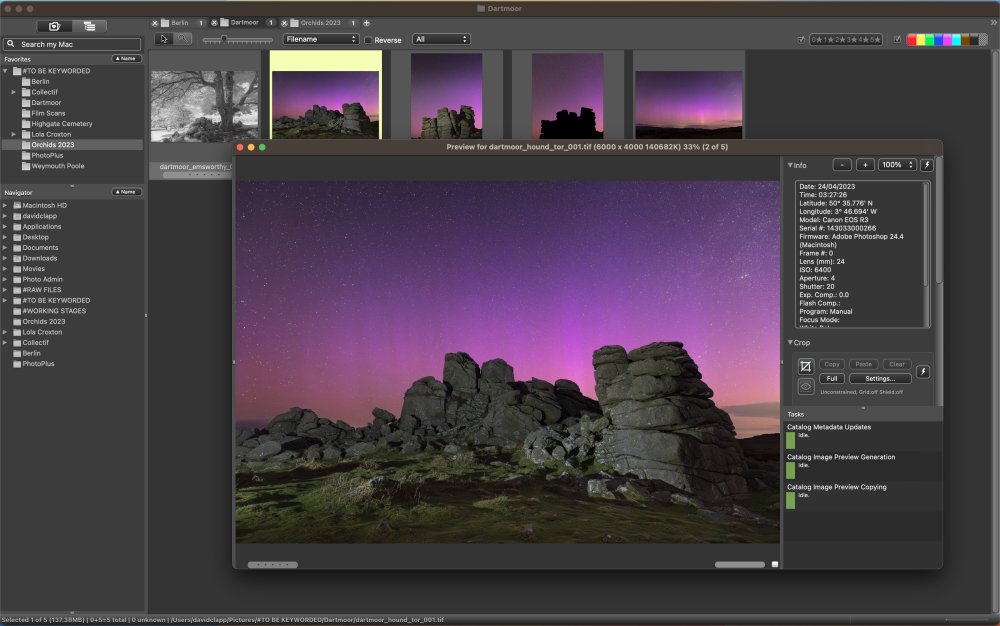The width and height of the screenshot is (1000, 626).
Task: Expand the Macintosh HD node in Navigator
Action: coord(5,205)
